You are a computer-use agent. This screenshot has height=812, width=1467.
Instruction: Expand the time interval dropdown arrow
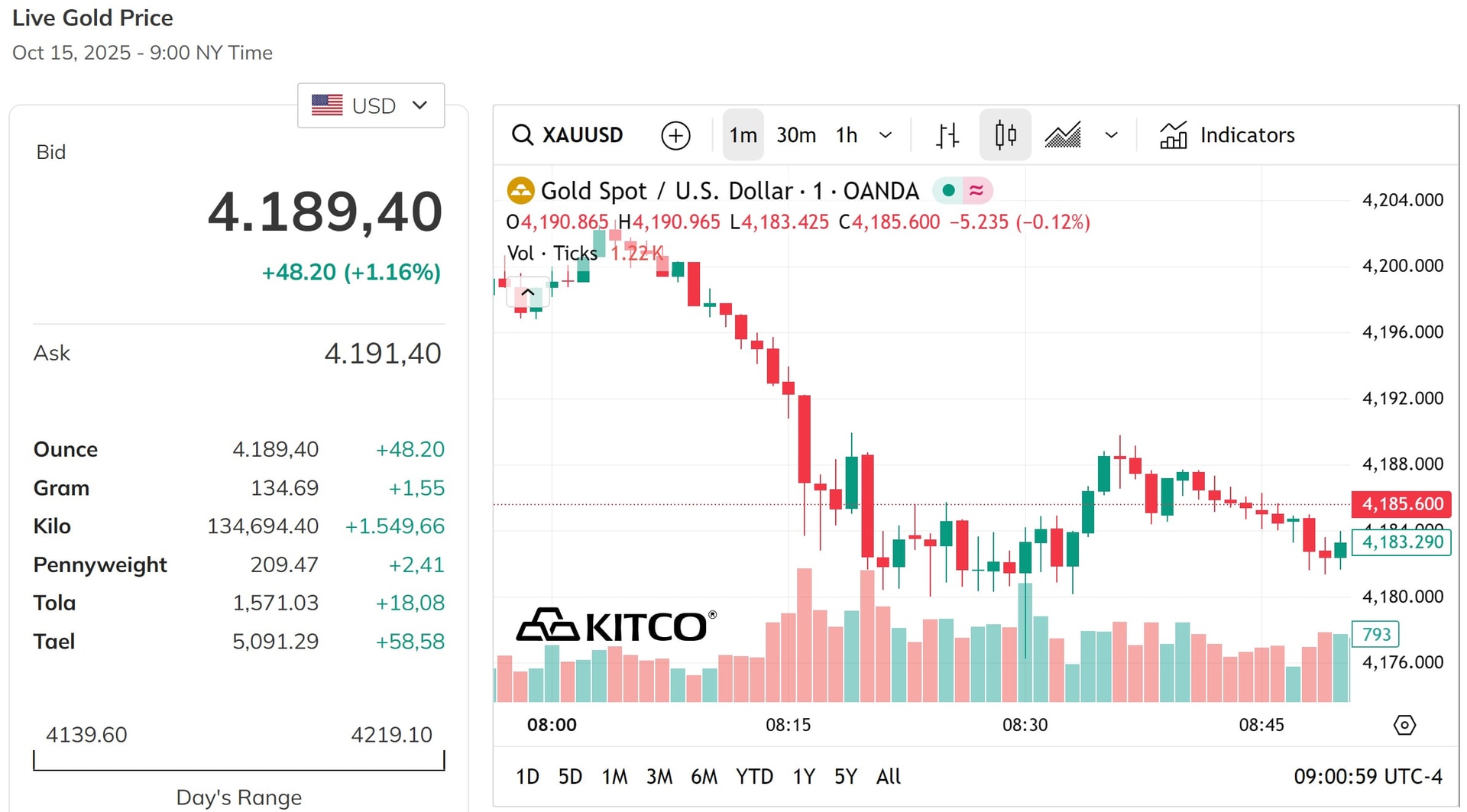[886, 135]
